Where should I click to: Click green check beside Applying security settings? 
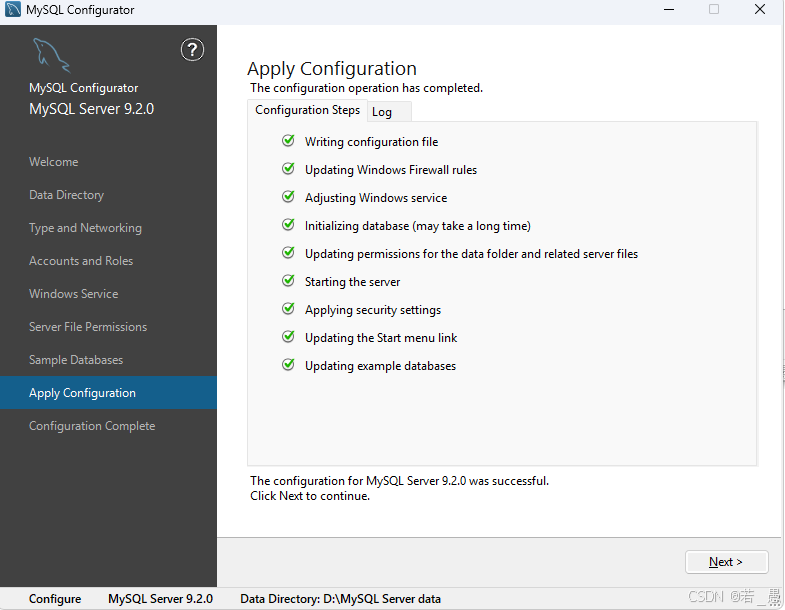(x=288, y=309)
